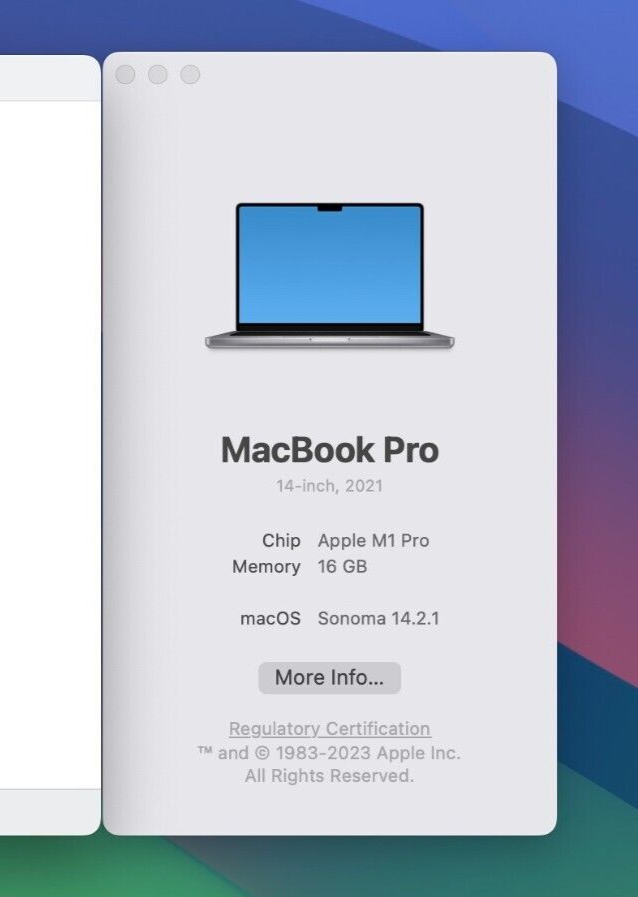This screenshot has height=897, width=638.
Task: Click the All Rights Reserved text
Action: pyautogui.click(x=329, y=776)
